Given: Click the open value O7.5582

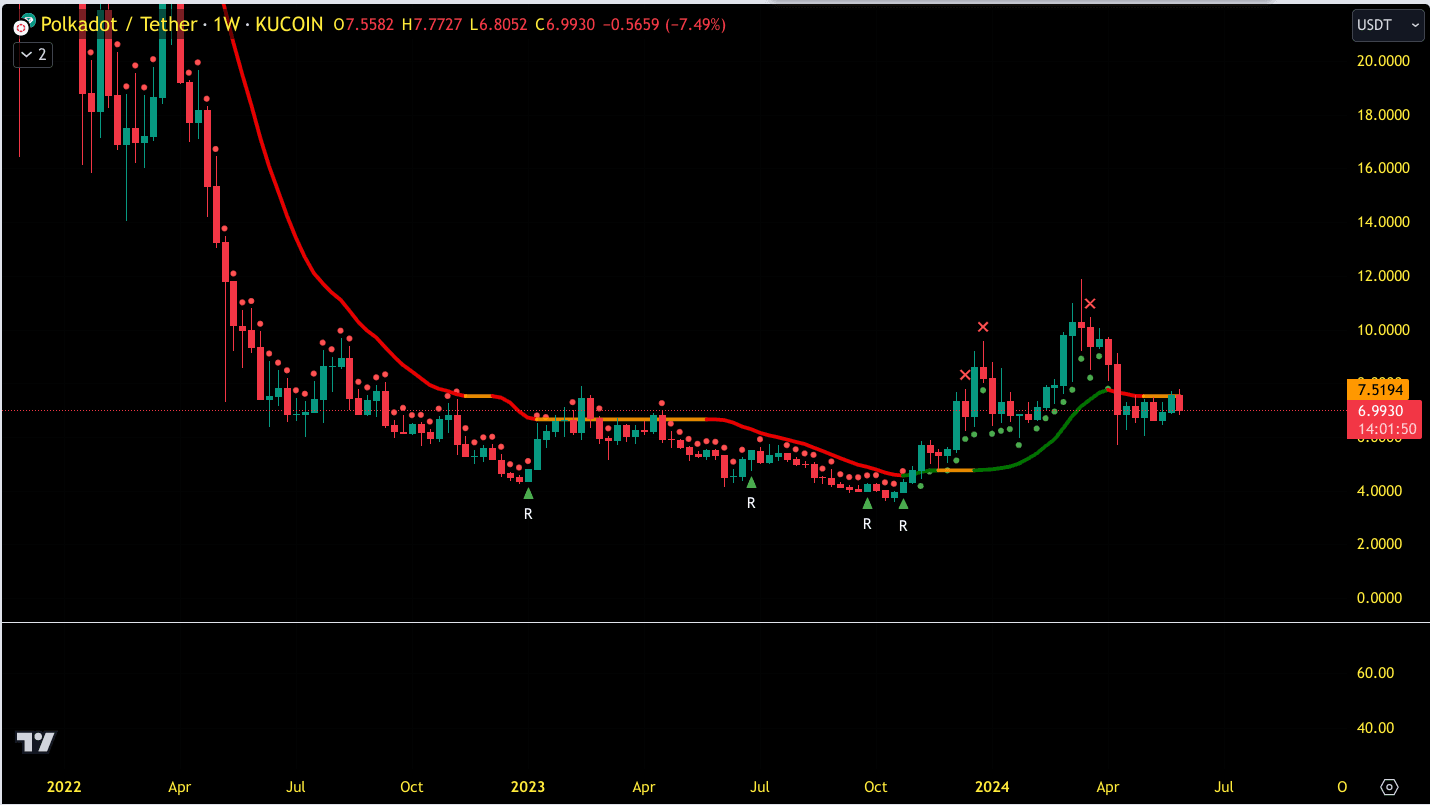Looking at the screenshot, I should tap(365, 24).
